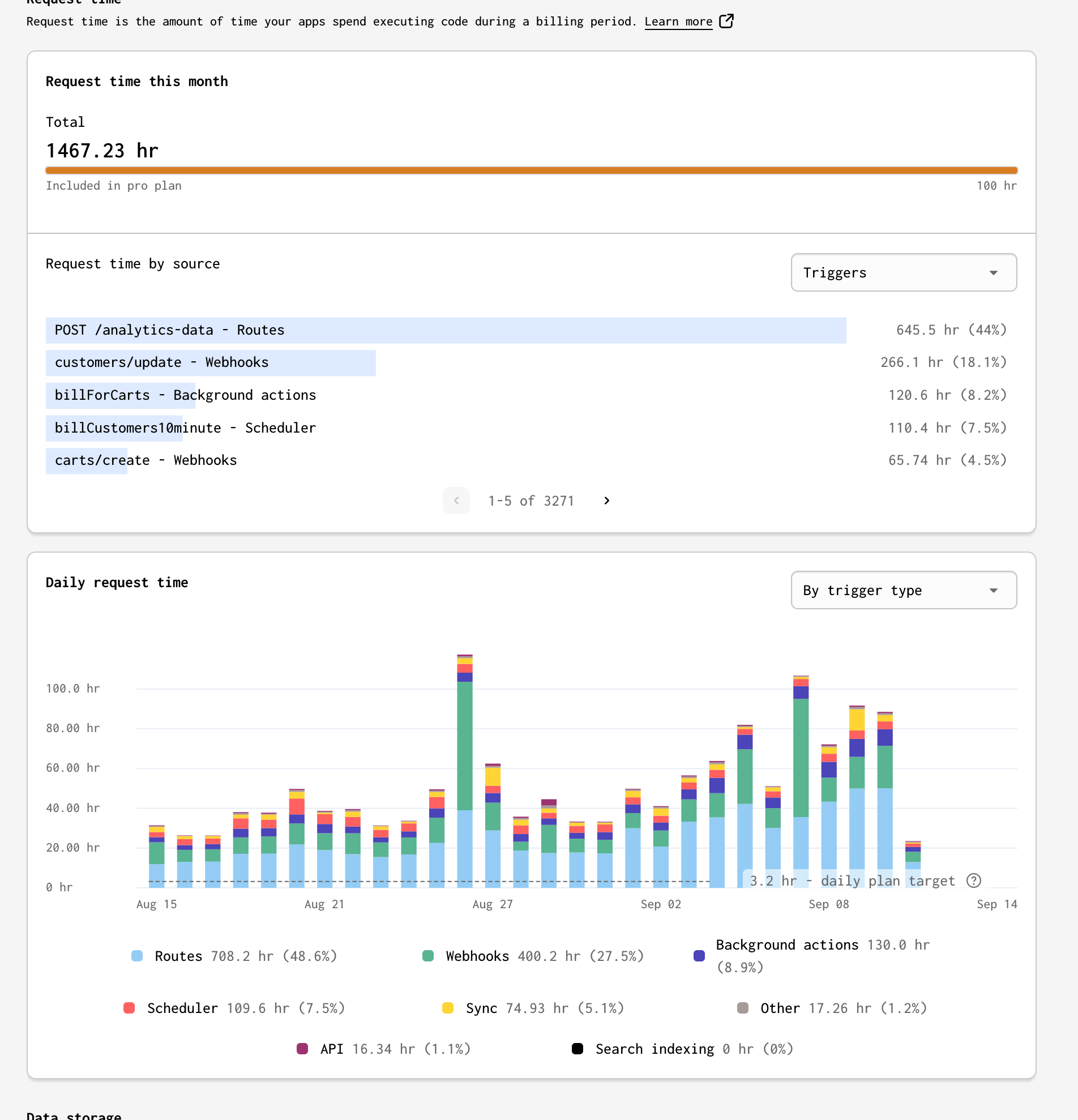Click the Sync yellow legend swatch
Image resolution: width=1078 pixels, height=1120 pixels.
(448, 1008)
